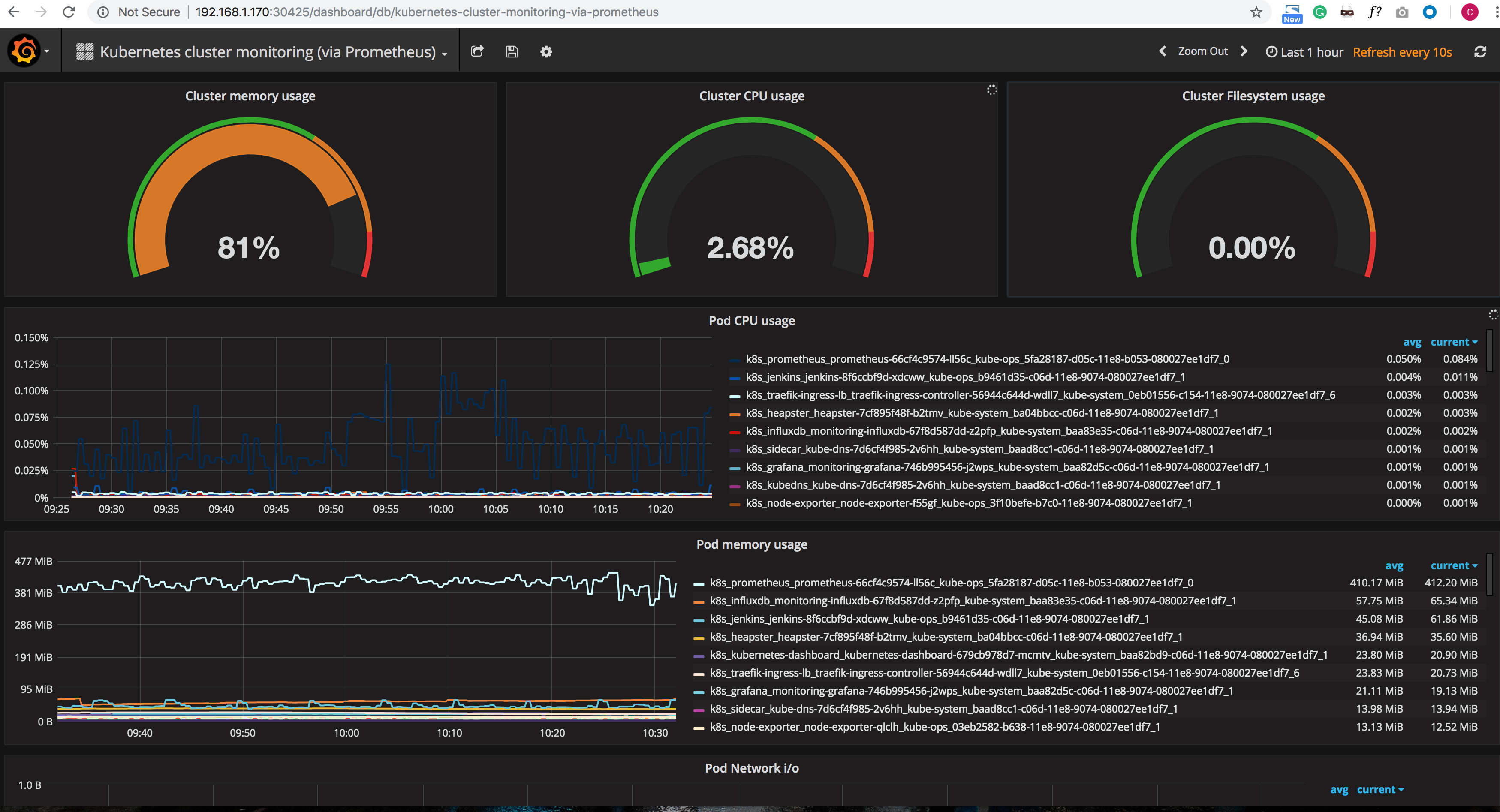Click browser back arrow

[13, 12]
